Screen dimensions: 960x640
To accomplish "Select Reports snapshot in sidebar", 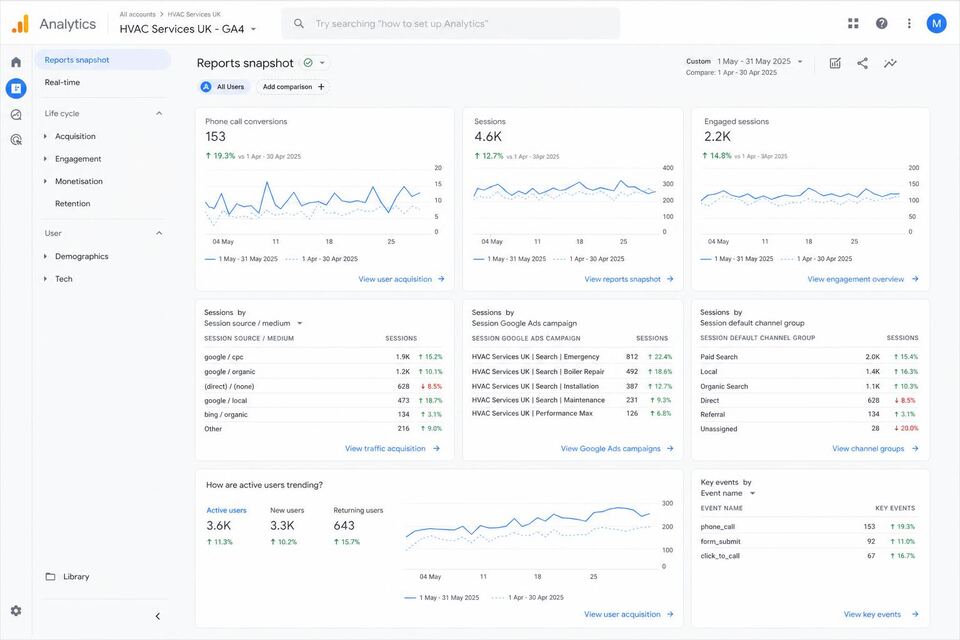I will tap(103, 60).
